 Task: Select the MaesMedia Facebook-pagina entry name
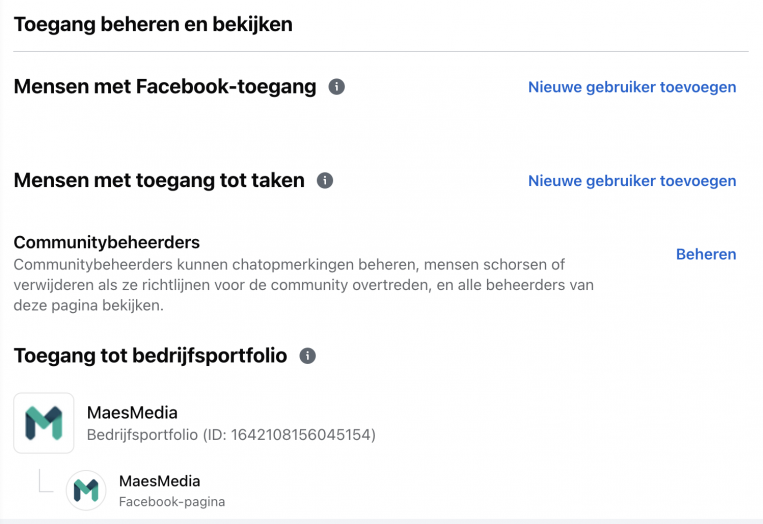coord(160,481)
